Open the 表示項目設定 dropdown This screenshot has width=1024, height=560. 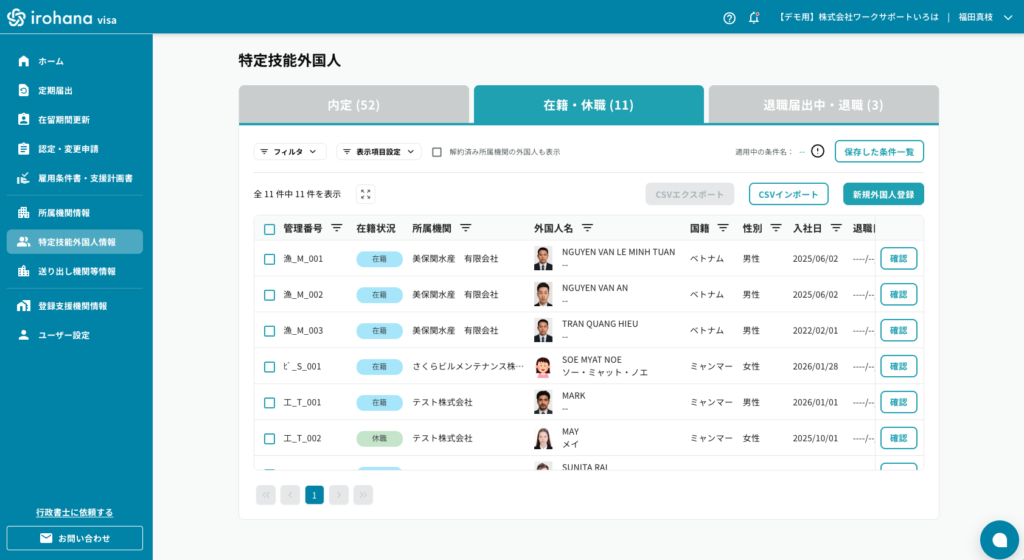pyautogui.click(x=379, y=152)
